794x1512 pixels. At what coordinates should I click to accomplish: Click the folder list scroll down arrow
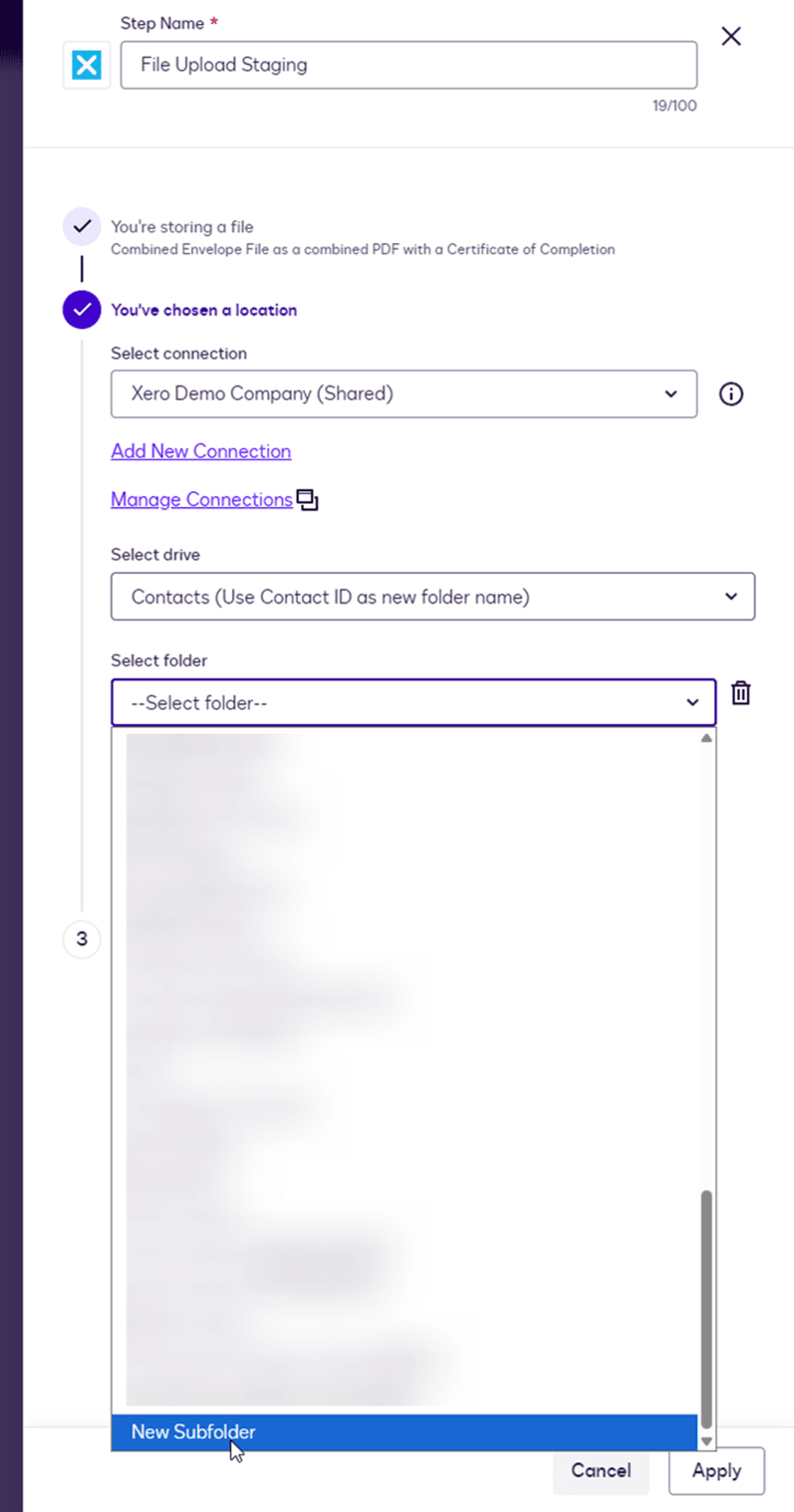coord(706,1440)
